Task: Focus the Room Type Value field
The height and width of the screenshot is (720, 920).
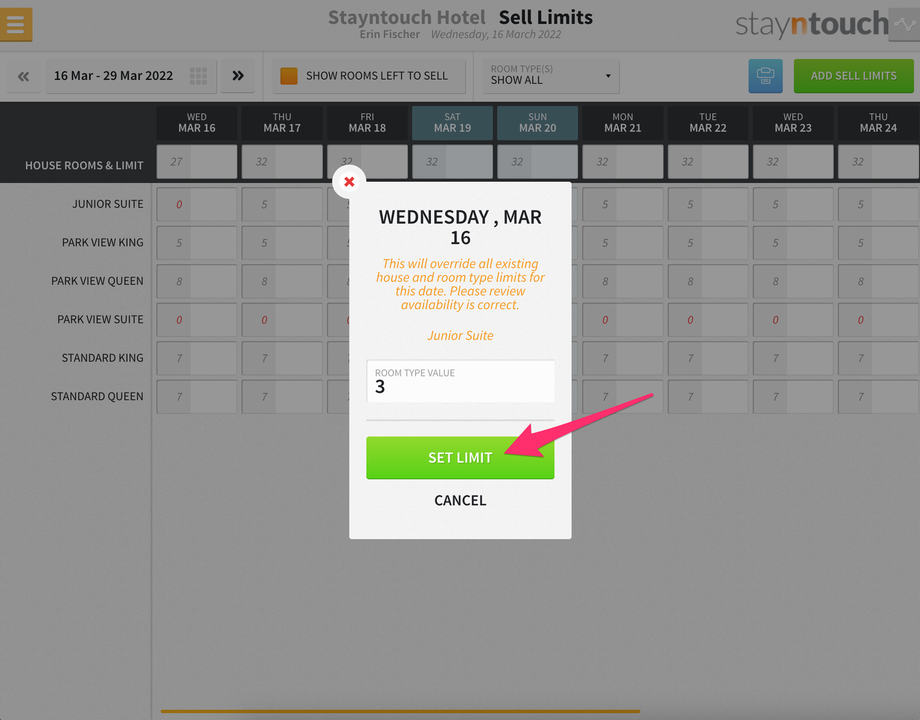Action: click(460, 381)
